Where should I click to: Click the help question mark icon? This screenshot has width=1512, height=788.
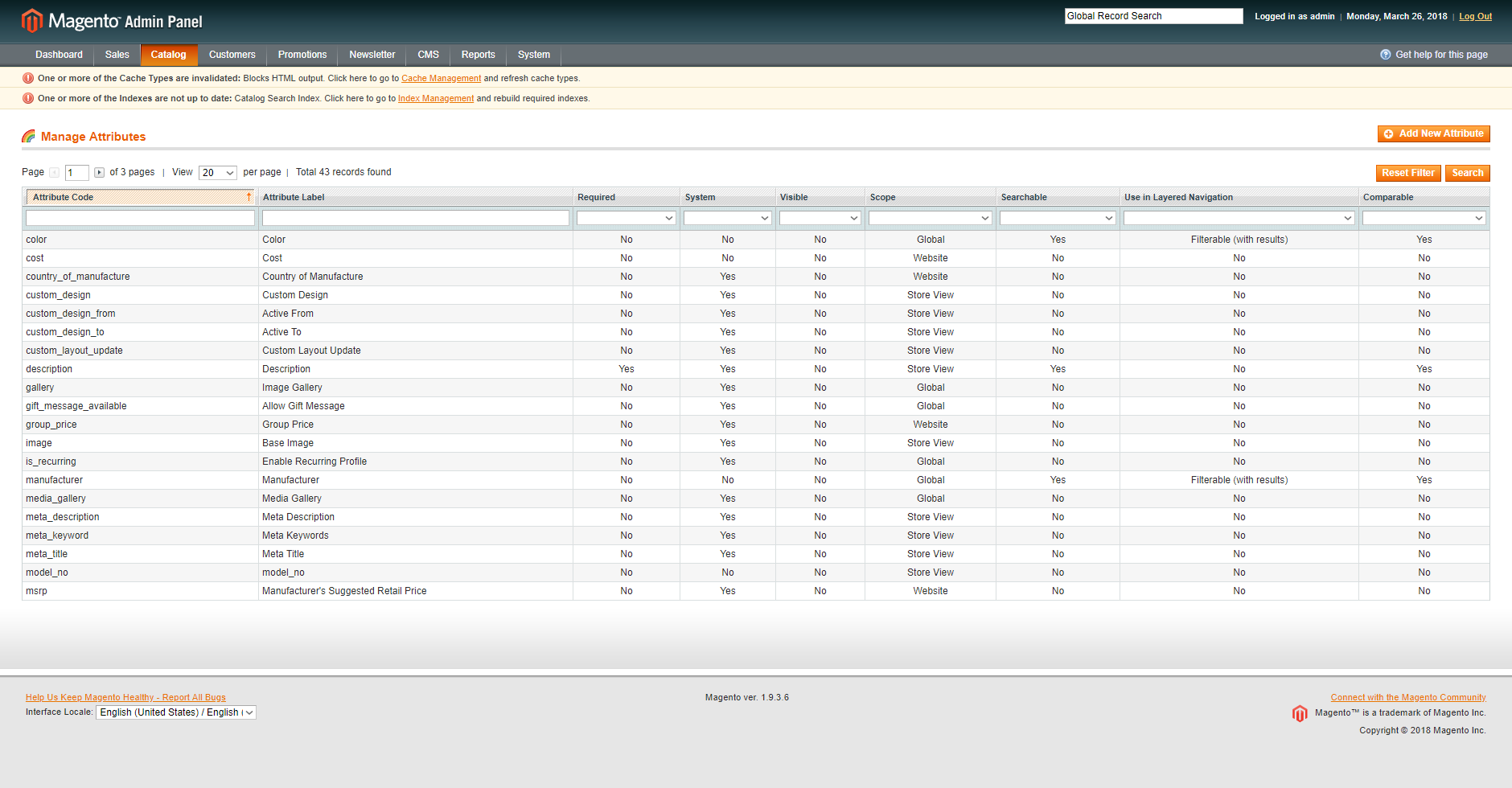click(x=1386, y=55)
